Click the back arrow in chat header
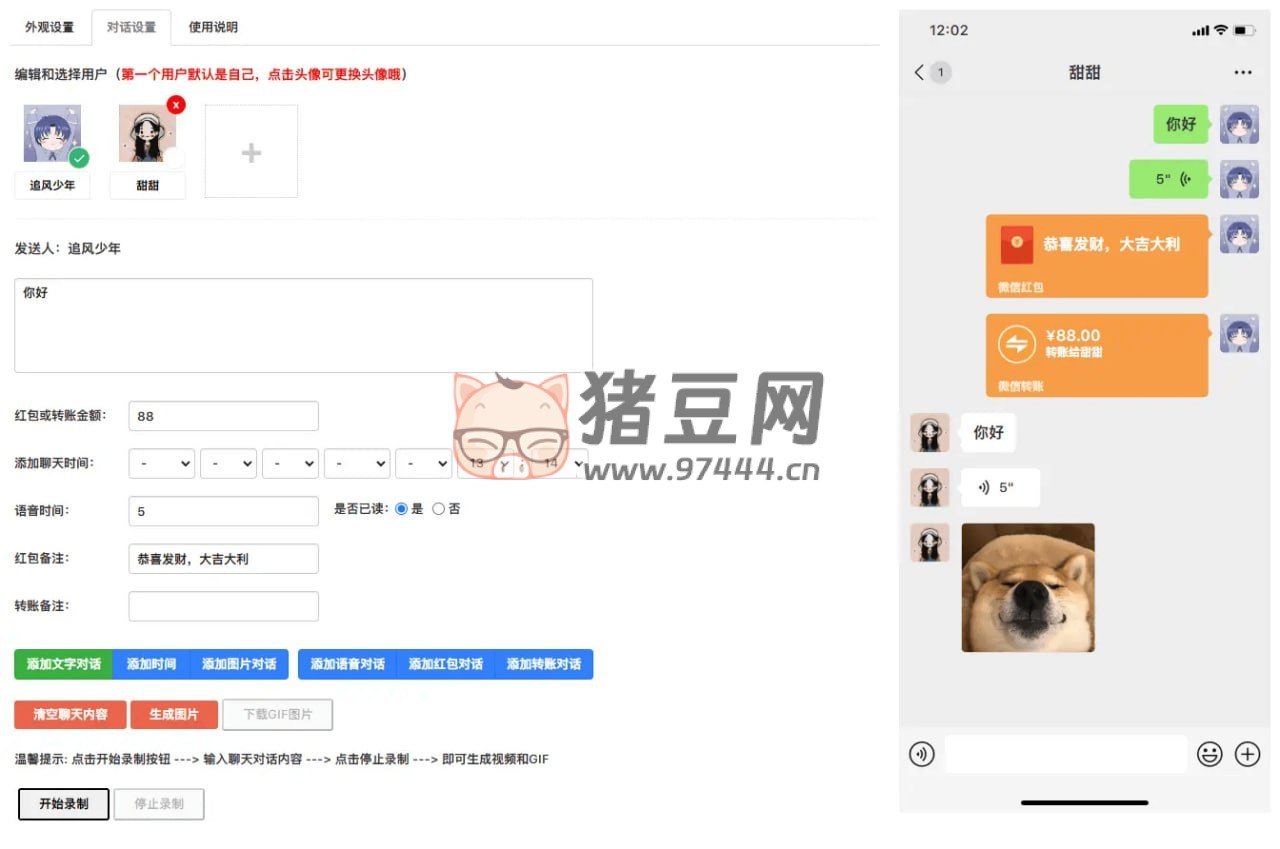 coord(920,72)
